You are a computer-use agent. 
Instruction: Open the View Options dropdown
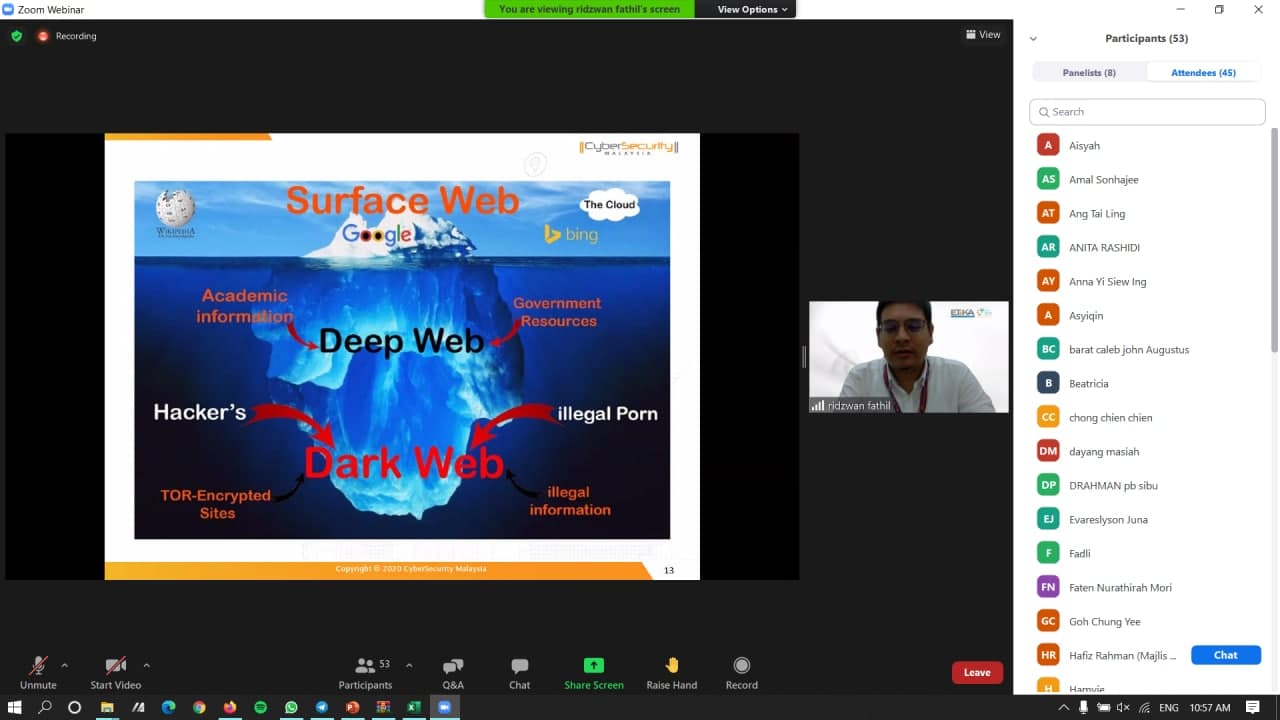pos(753,9)
